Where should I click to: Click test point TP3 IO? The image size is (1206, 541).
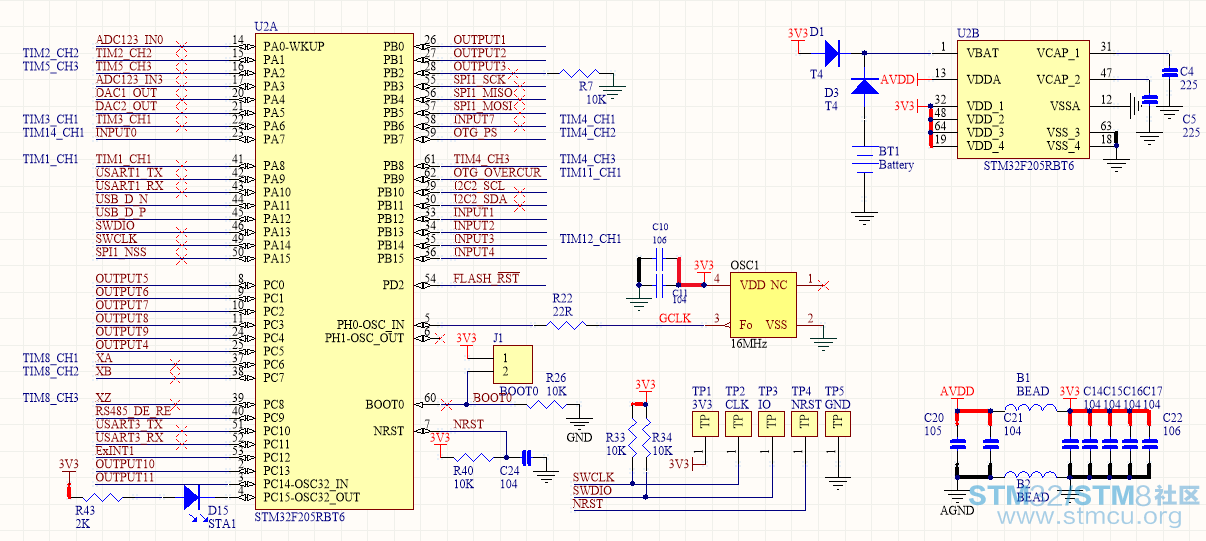click(x=770, y=423)
